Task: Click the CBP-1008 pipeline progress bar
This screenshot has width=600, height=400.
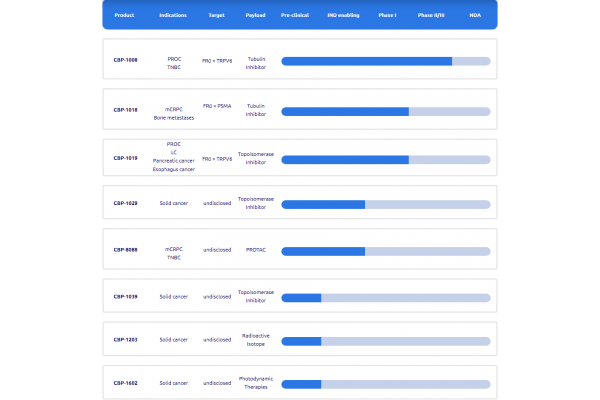Action: tap(386, 61)
